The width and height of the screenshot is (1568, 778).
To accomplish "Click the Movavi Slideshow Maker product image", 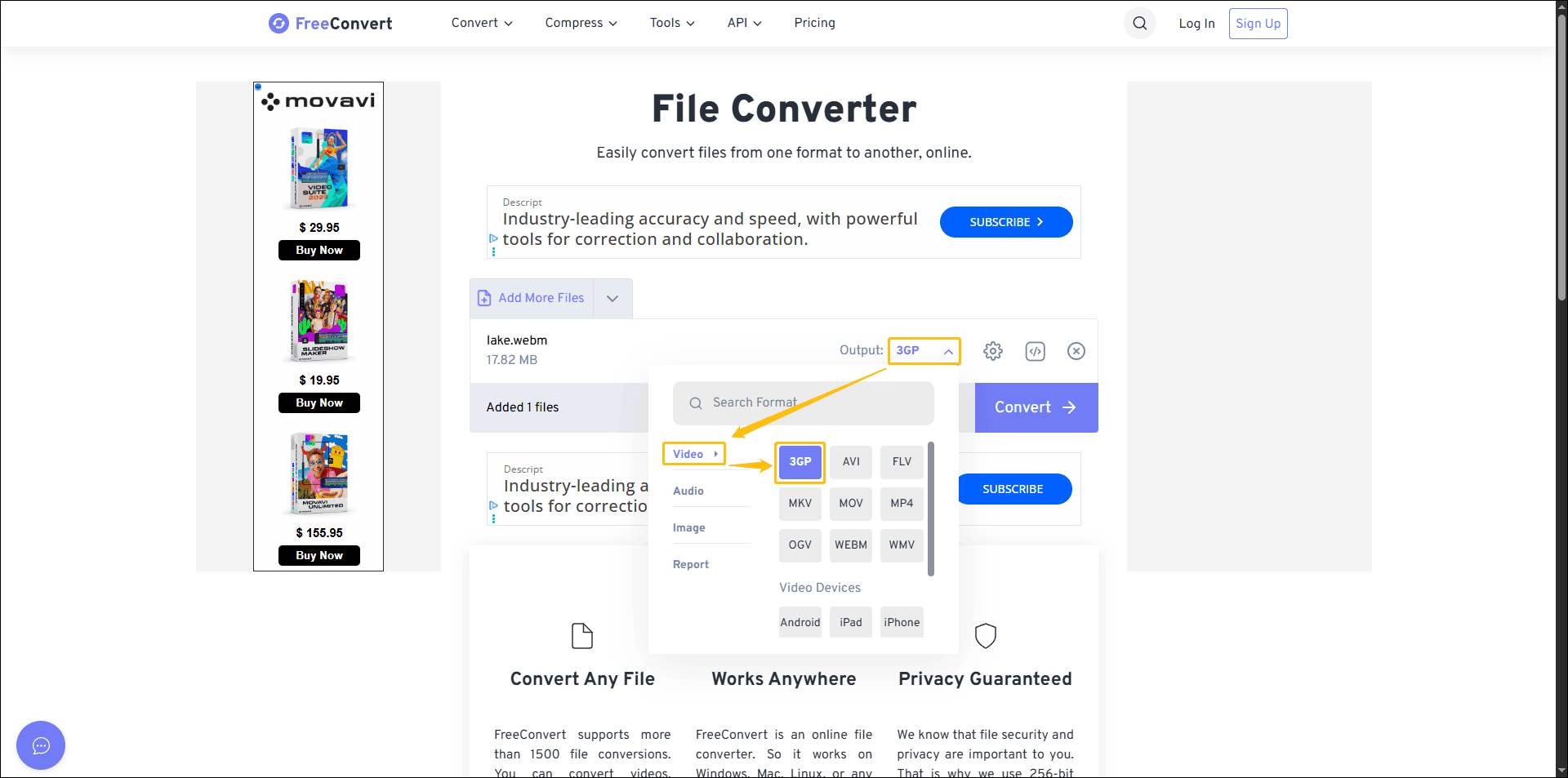I will [319, 321].
